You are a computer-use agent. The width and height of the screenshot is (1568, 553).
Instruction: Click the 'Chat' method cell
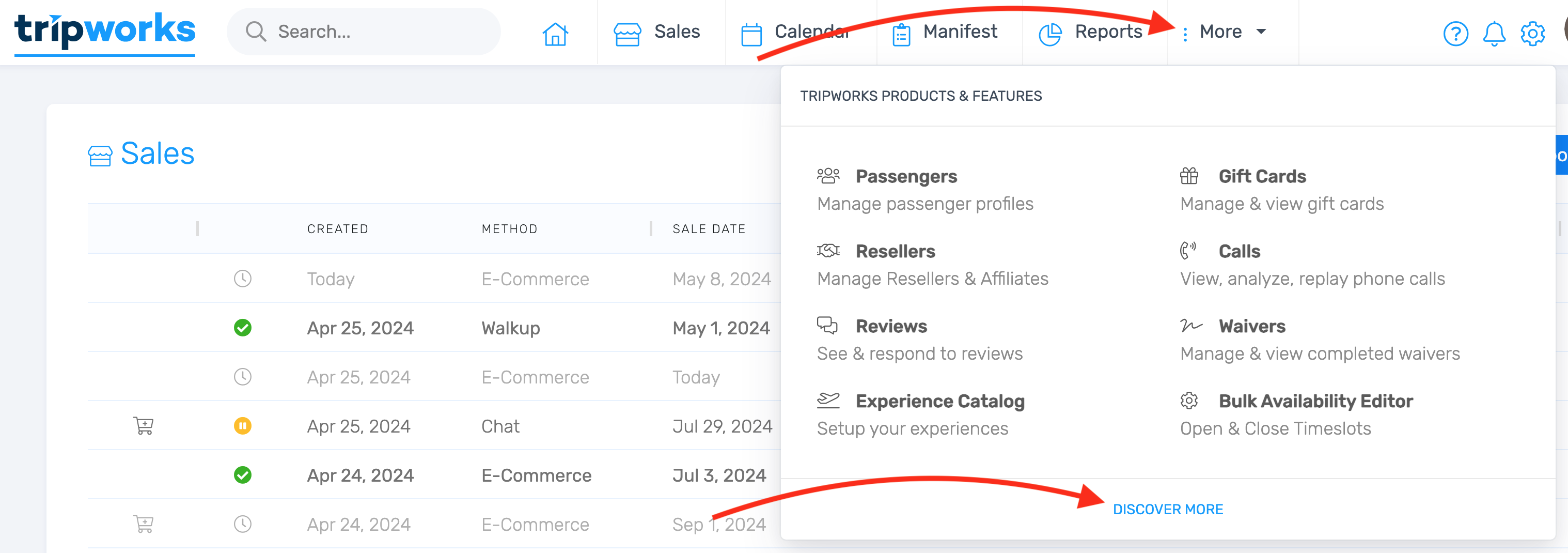pyautogui.click(x=500, y=426)
